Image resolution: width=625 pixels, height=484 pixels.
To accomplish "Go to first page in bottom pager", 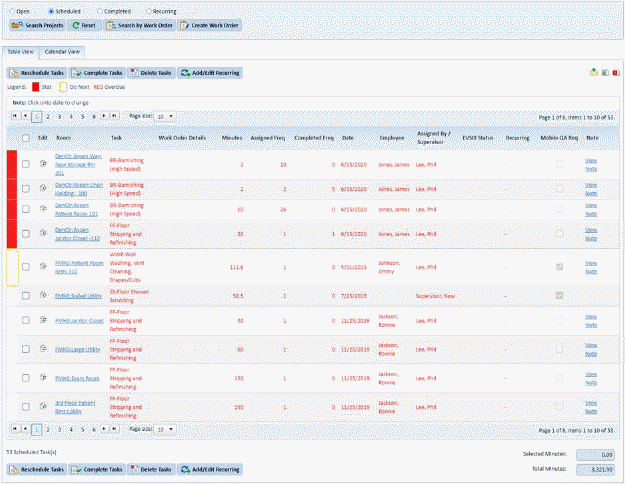I will point(14,428).
